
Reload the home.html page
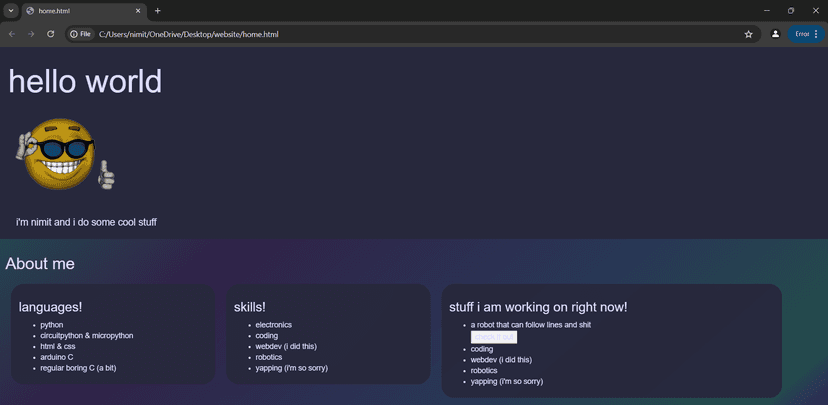pyautogui.click(x=51, y=34)
